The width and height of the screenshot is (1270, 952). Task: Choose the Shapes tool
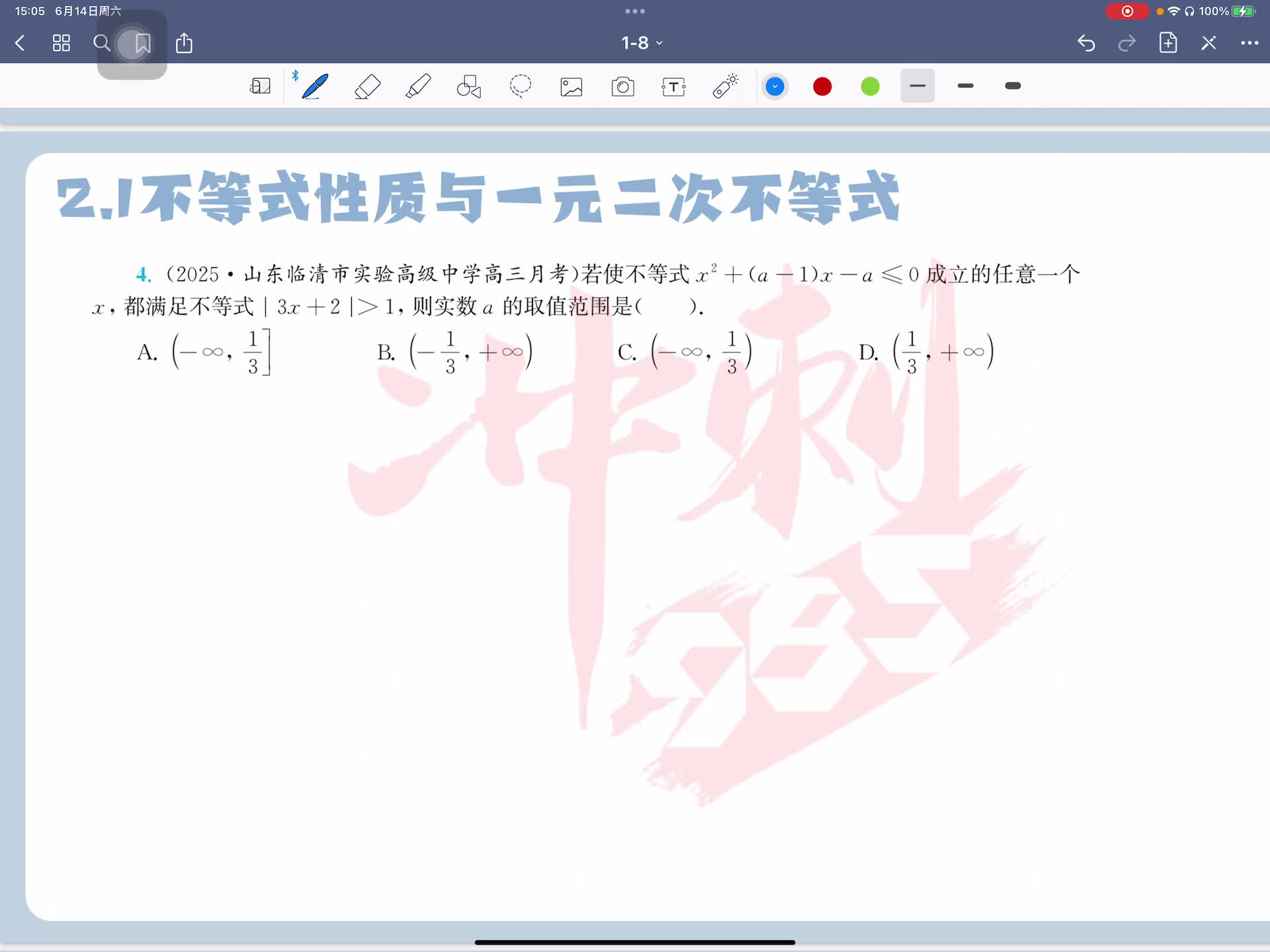pos(469,87)
